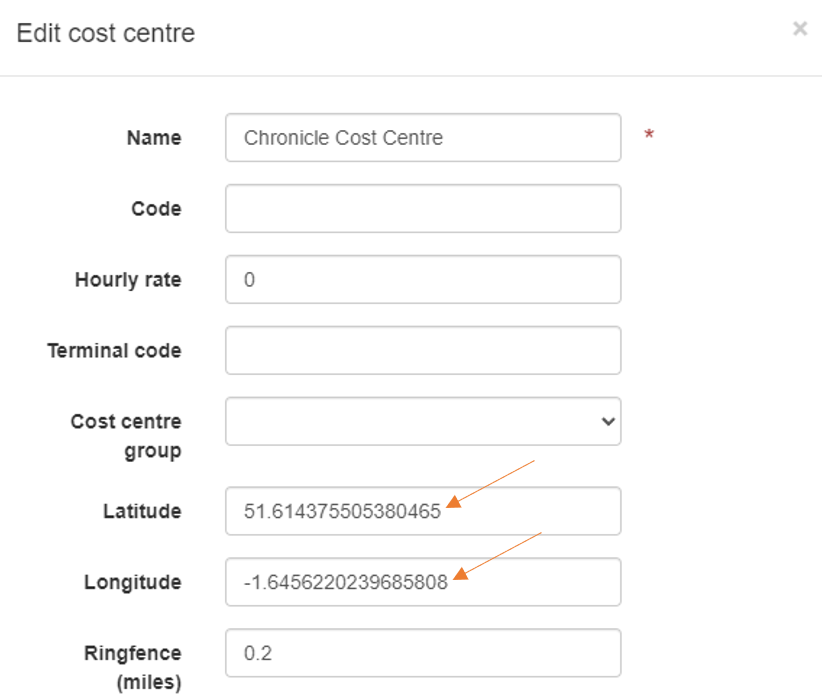
Task: Close the Edit cost centre dialog
Action: [799, 28]
